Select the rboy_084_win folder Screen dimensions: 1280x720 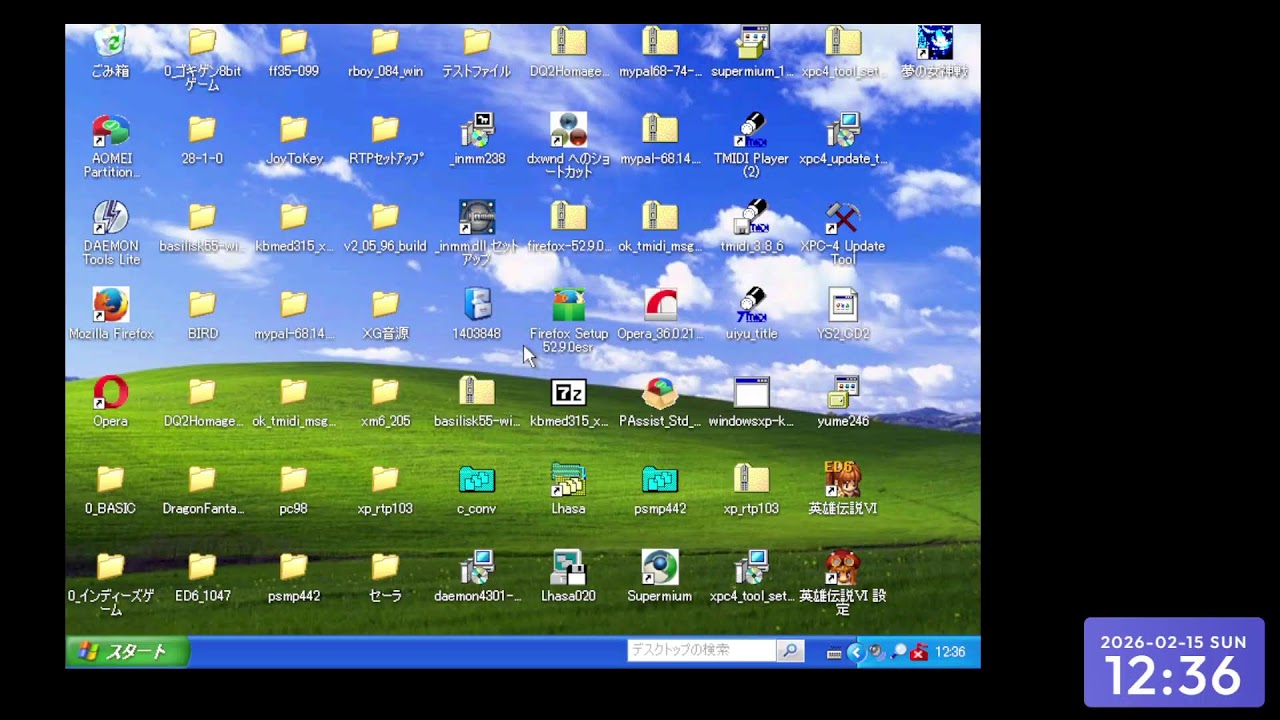385,43
